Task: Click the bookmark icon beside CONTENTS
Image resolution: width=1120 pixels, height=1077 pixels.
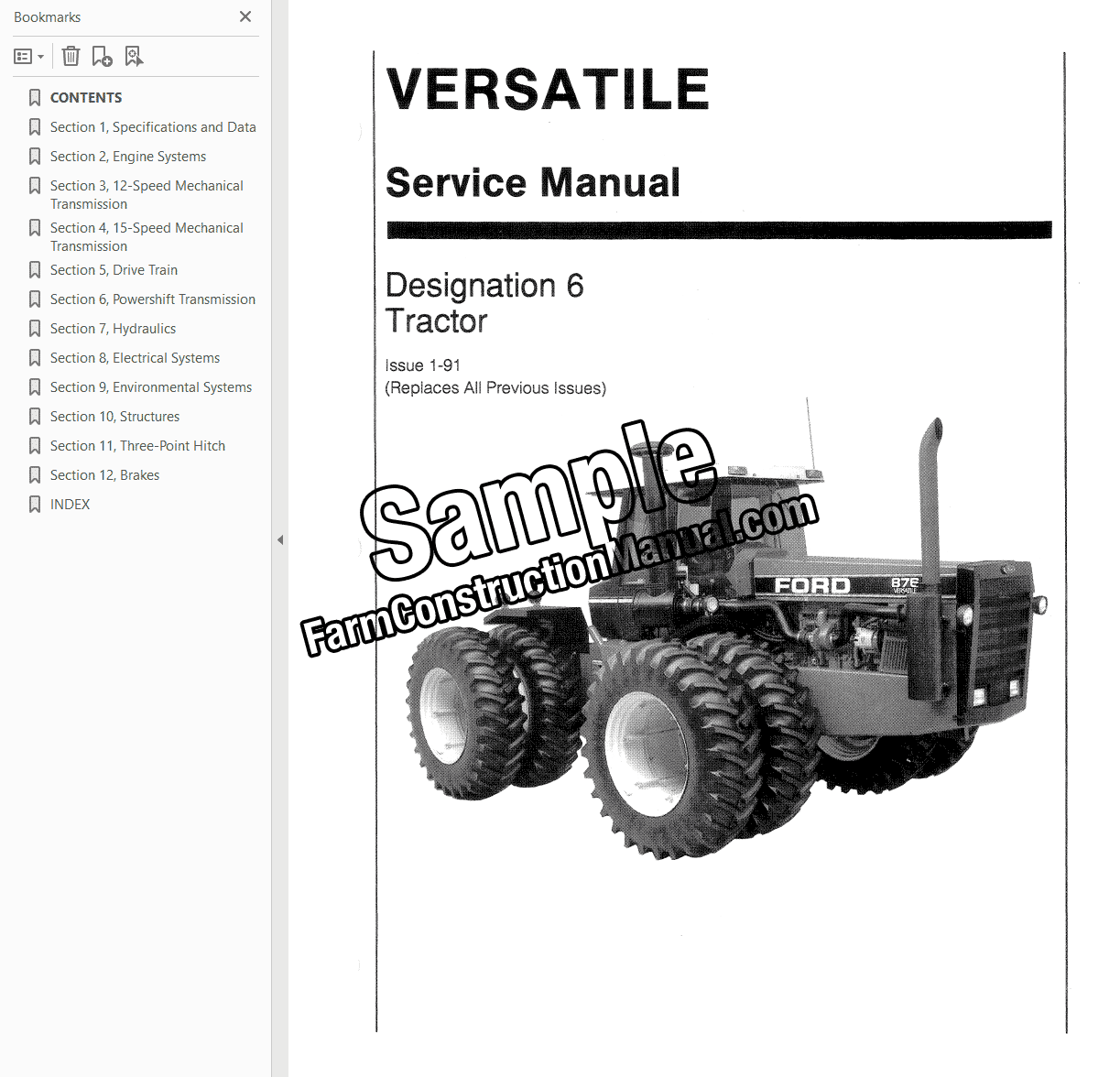Action: tap(35, 98)
